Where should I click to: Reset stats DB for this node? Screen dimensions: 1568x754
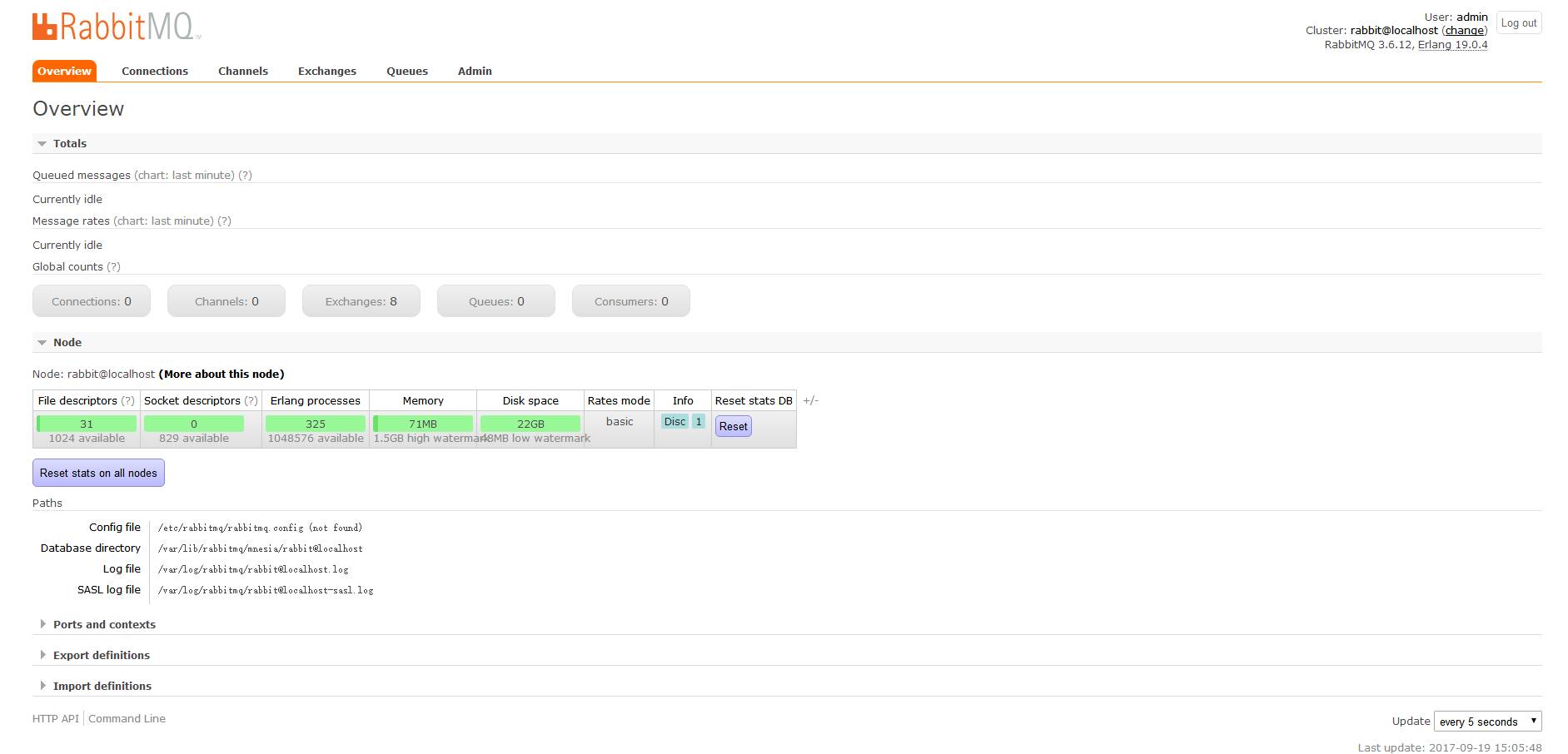734,426
